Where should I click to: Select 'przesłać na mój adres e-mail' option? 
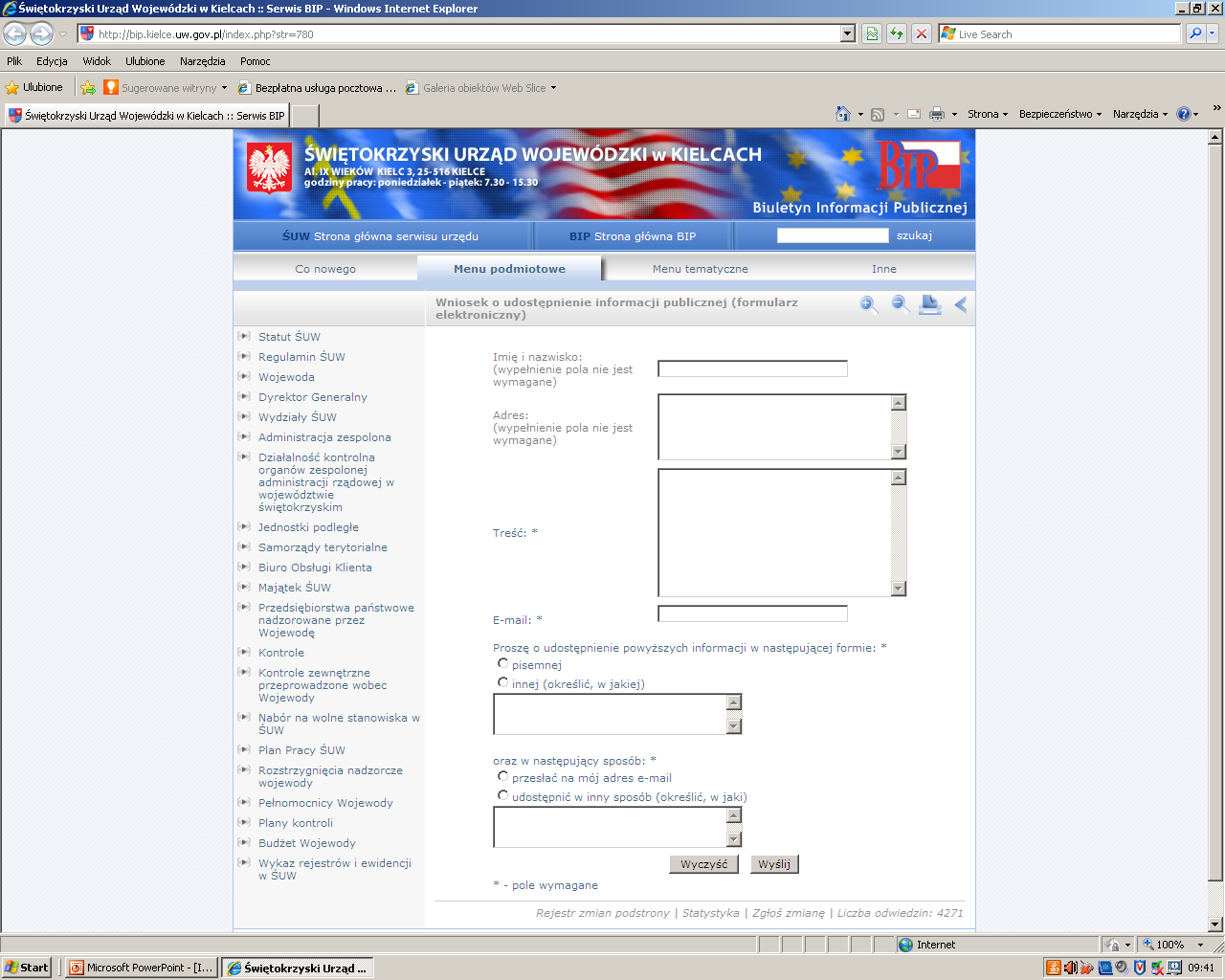click(502, 776)
